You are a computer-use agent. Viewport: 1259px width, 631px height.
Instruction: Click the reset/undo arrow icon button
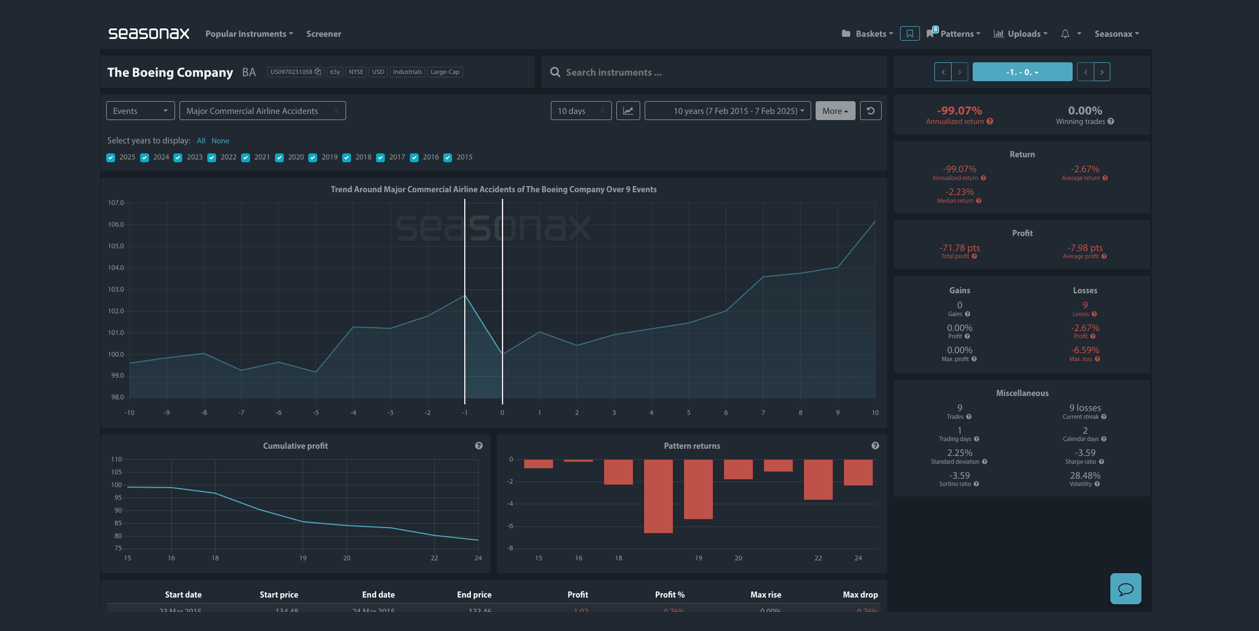pyautogui.click(x=870, y=111)
